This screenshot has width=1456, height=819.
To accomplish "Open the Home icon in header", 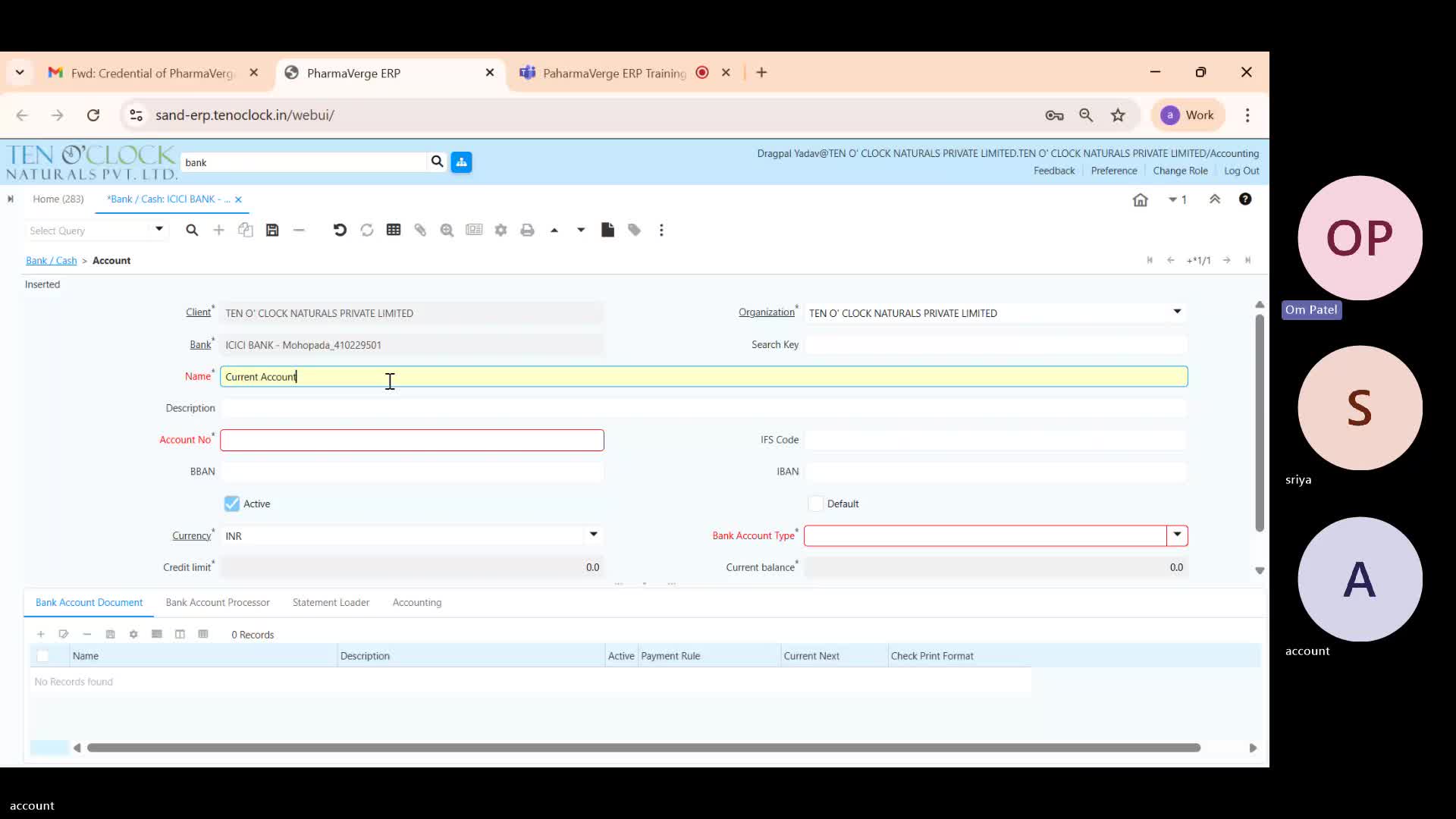I will click(1140, 200).
